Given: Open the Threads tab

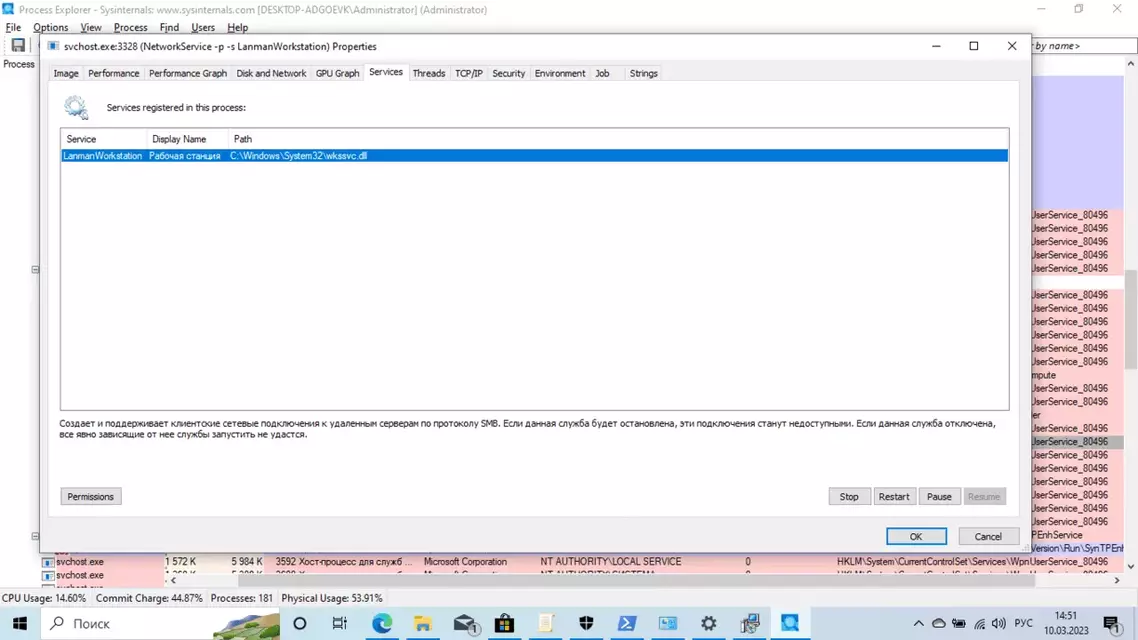Looking at the screenshot, I should (428, 73).
